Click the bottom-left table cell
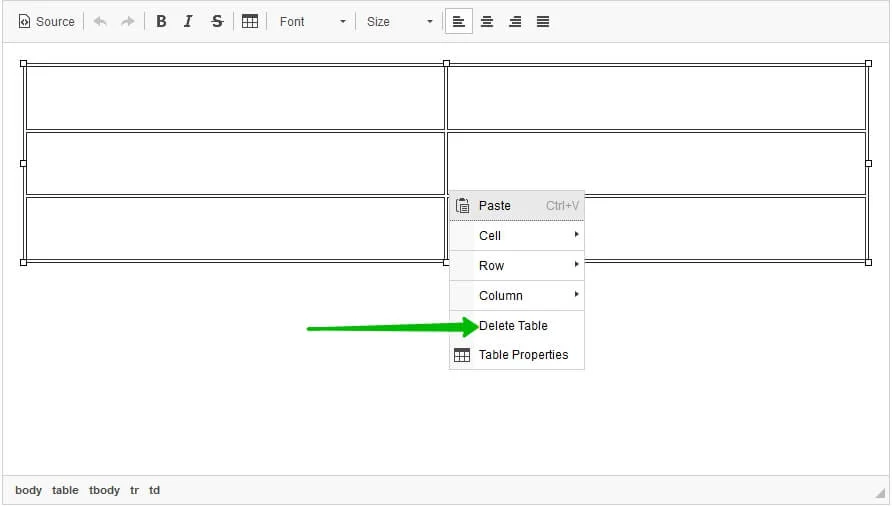 235,228
